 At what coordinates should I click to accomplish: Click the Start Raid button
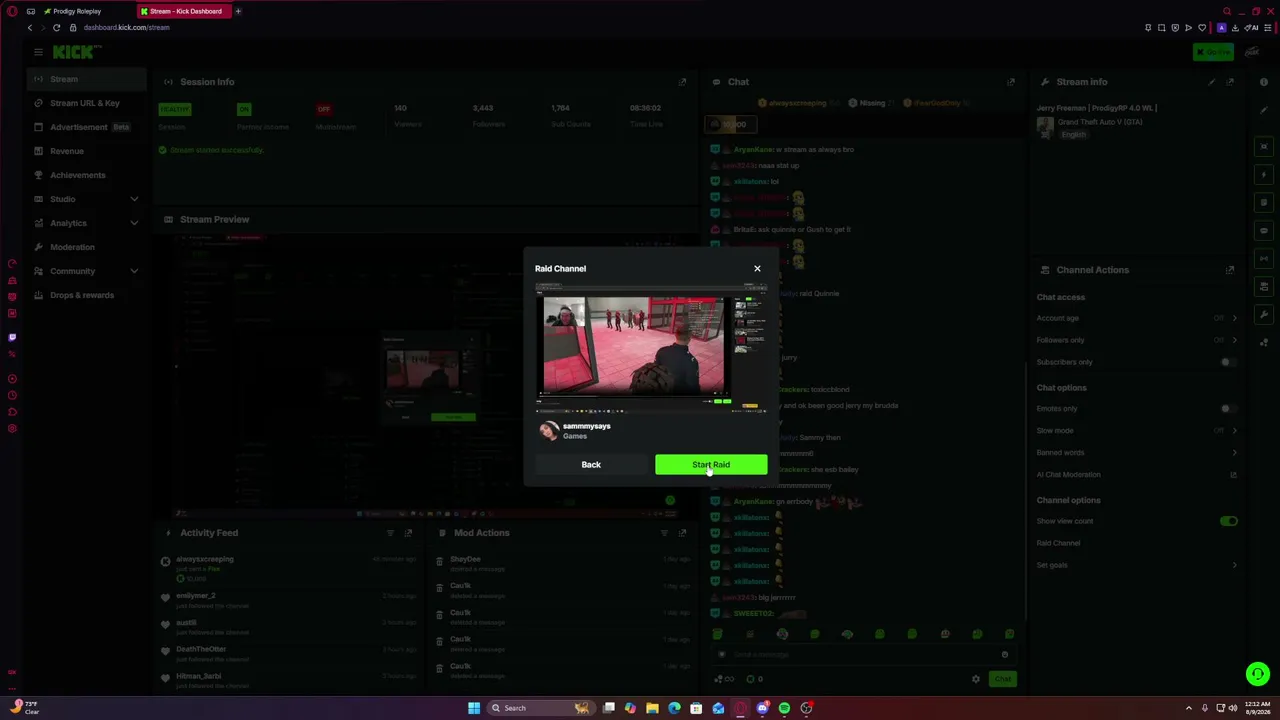coord(711,464)
